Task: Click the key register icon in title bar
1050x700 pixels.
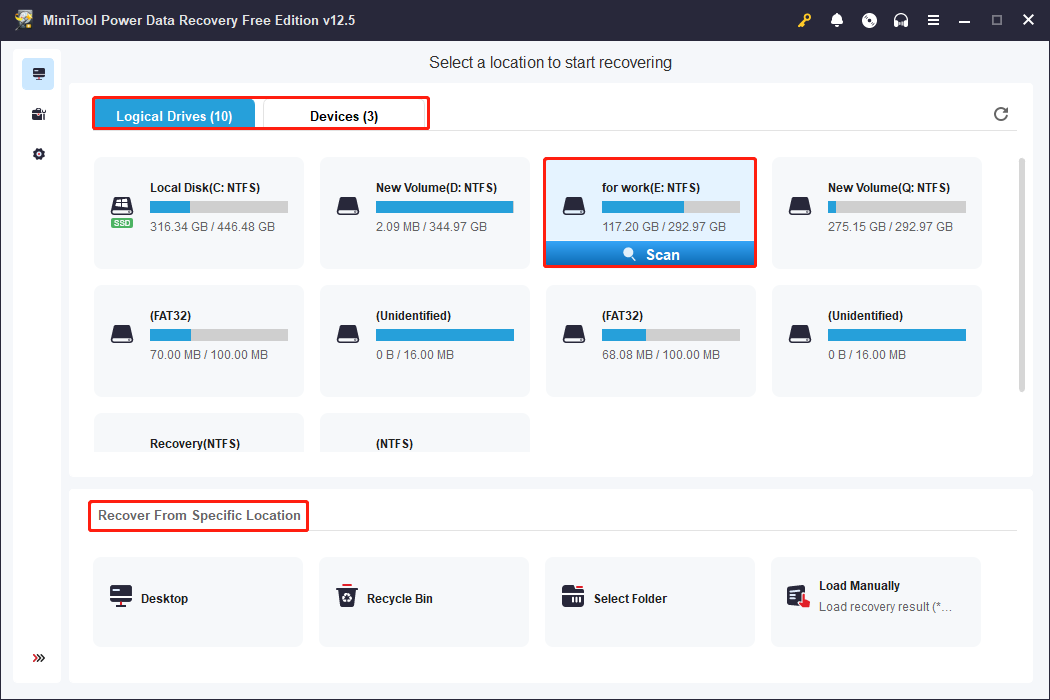Action: [804, 20]
